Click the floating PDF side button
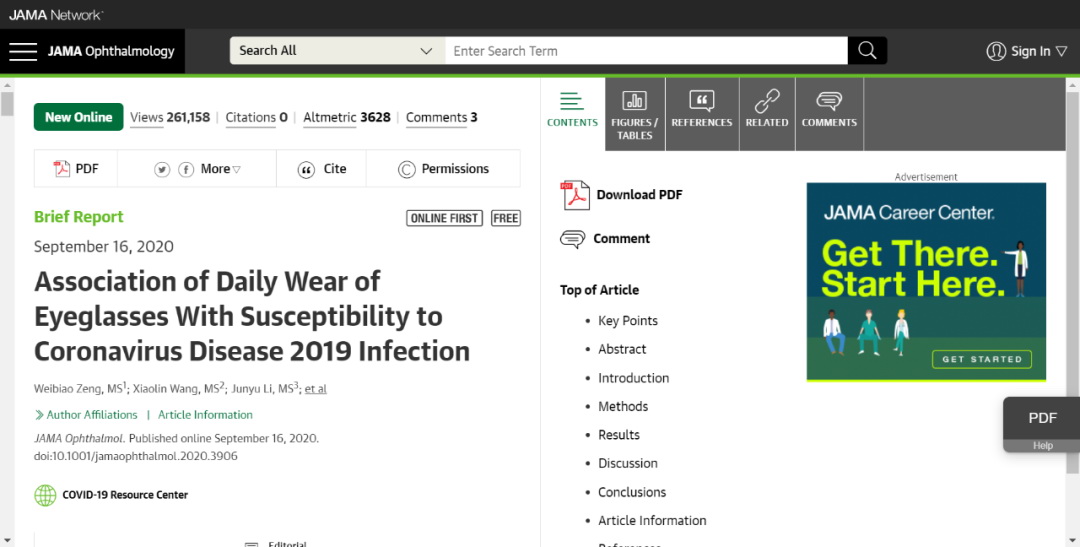1080x547 pixels. 1041,418
